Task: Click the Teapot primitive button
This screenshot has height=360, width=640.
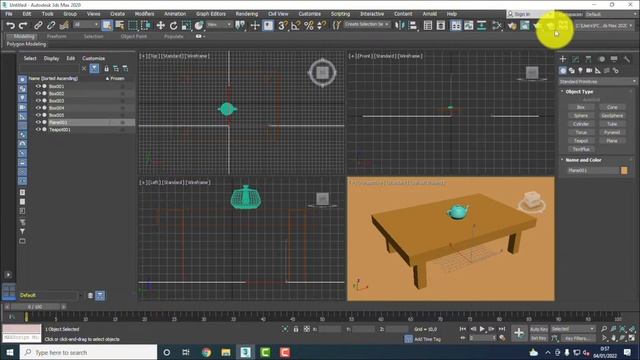Action: 580,141
